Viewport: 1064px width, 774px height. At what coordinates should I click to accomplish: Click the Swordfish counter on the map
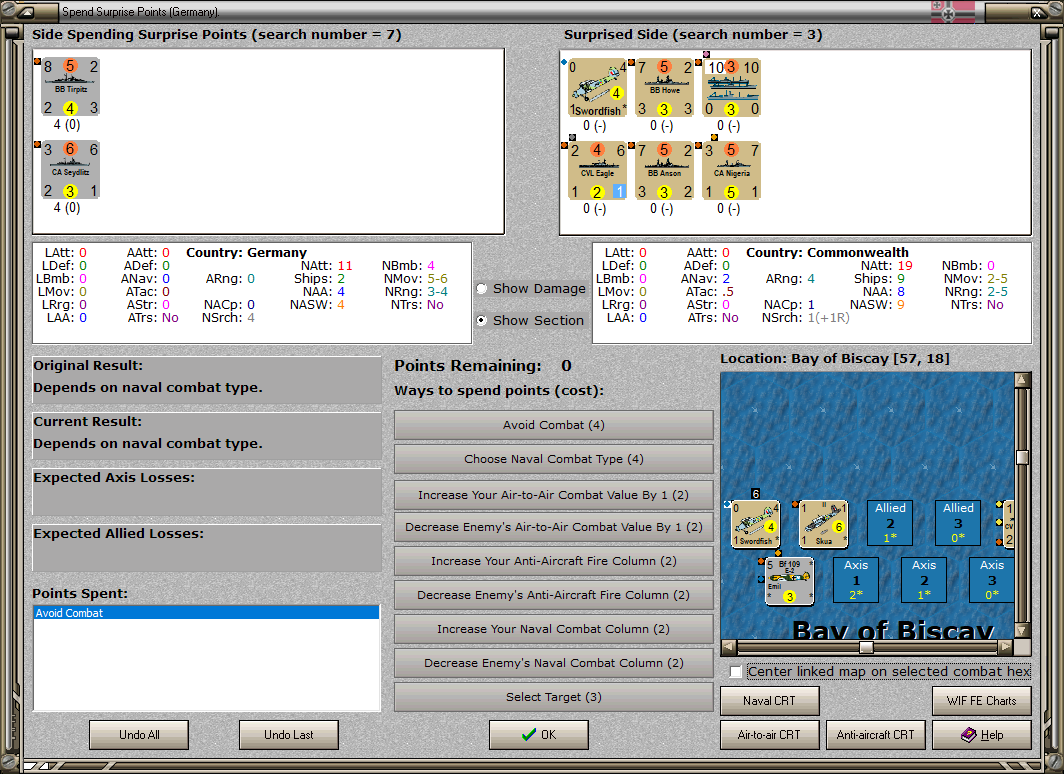coord(756,523)
